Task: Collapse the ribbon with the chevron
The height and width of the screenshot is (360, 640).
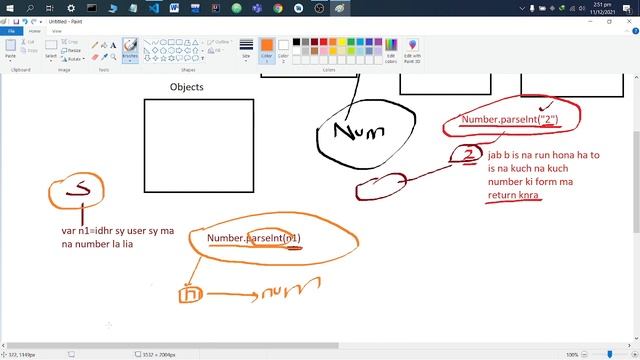Action: (628, 31)
